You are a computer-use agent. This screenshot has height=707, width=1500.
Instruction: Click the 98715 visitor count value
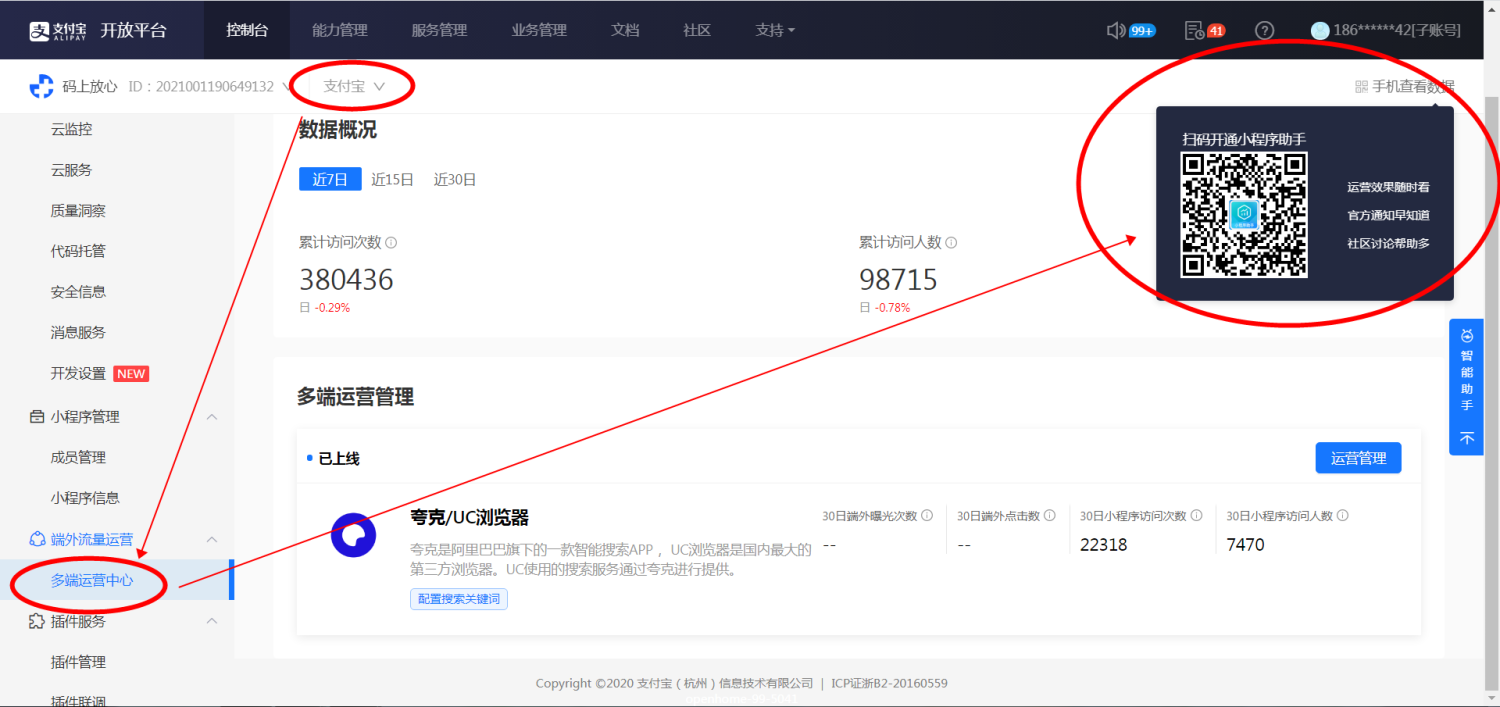(898, 279)
